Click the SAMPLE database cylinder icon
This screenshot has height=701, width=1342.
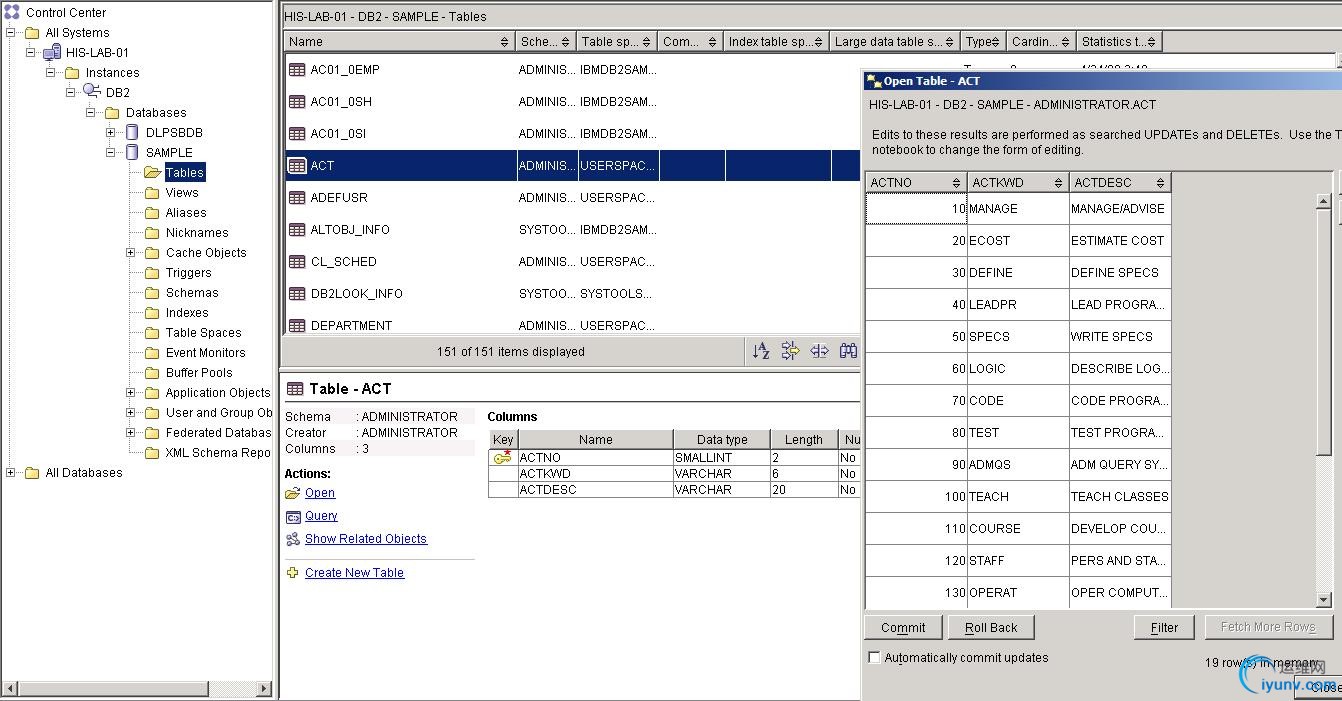coord(132,152)
